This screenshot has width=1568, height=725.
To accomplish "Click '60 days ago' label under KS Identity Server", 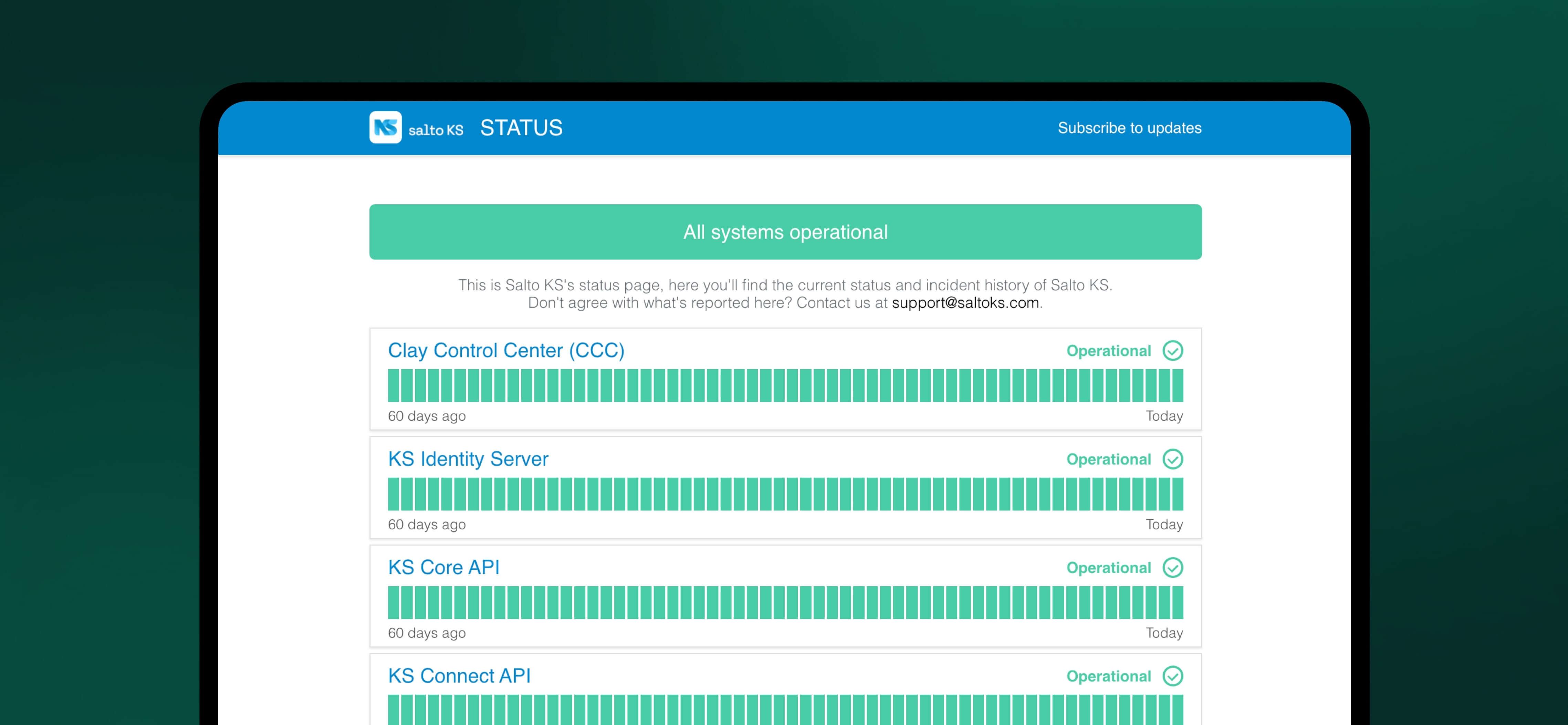I will pos(427,524).
